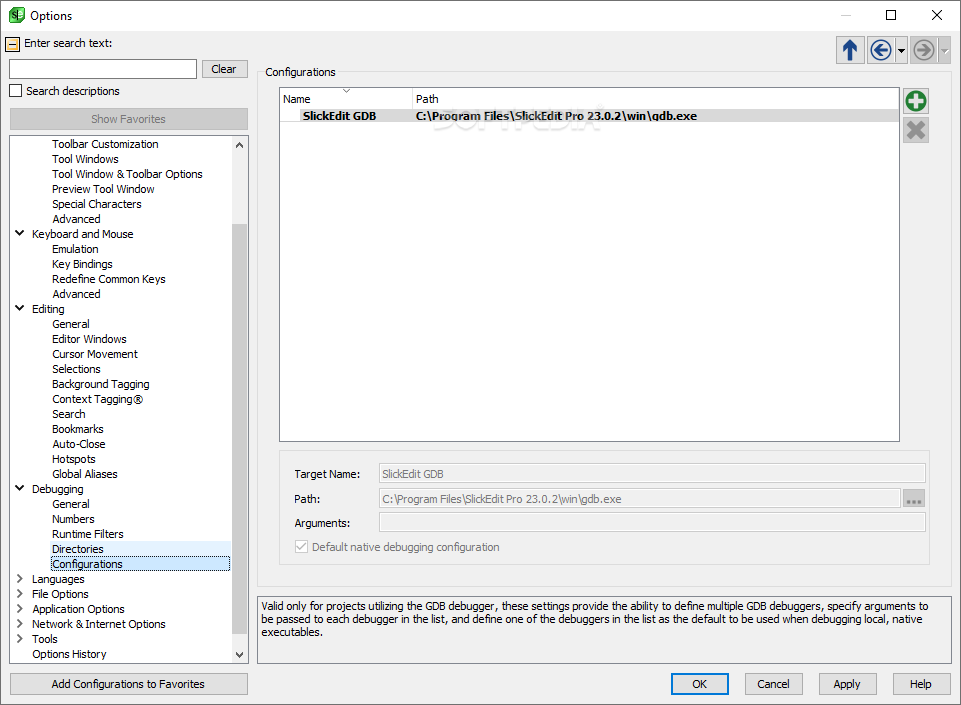Select Redefine Common Keys
The image size is (961, 705).
coord(108,279)
